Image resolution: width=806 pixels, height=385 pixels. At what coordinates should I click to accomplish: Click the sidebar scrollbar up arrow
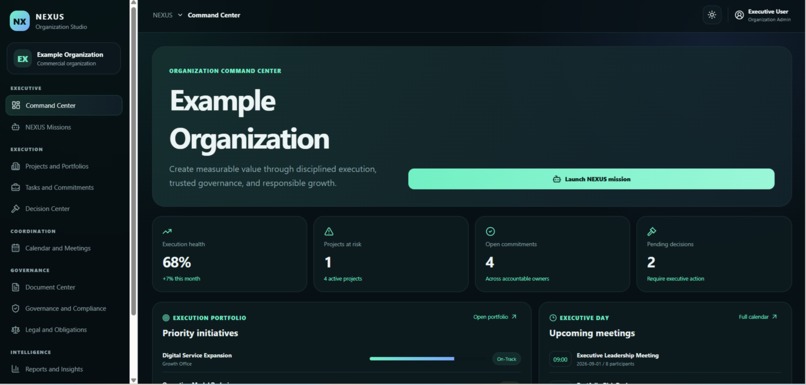pyautogui.click(x=134, y=3)
